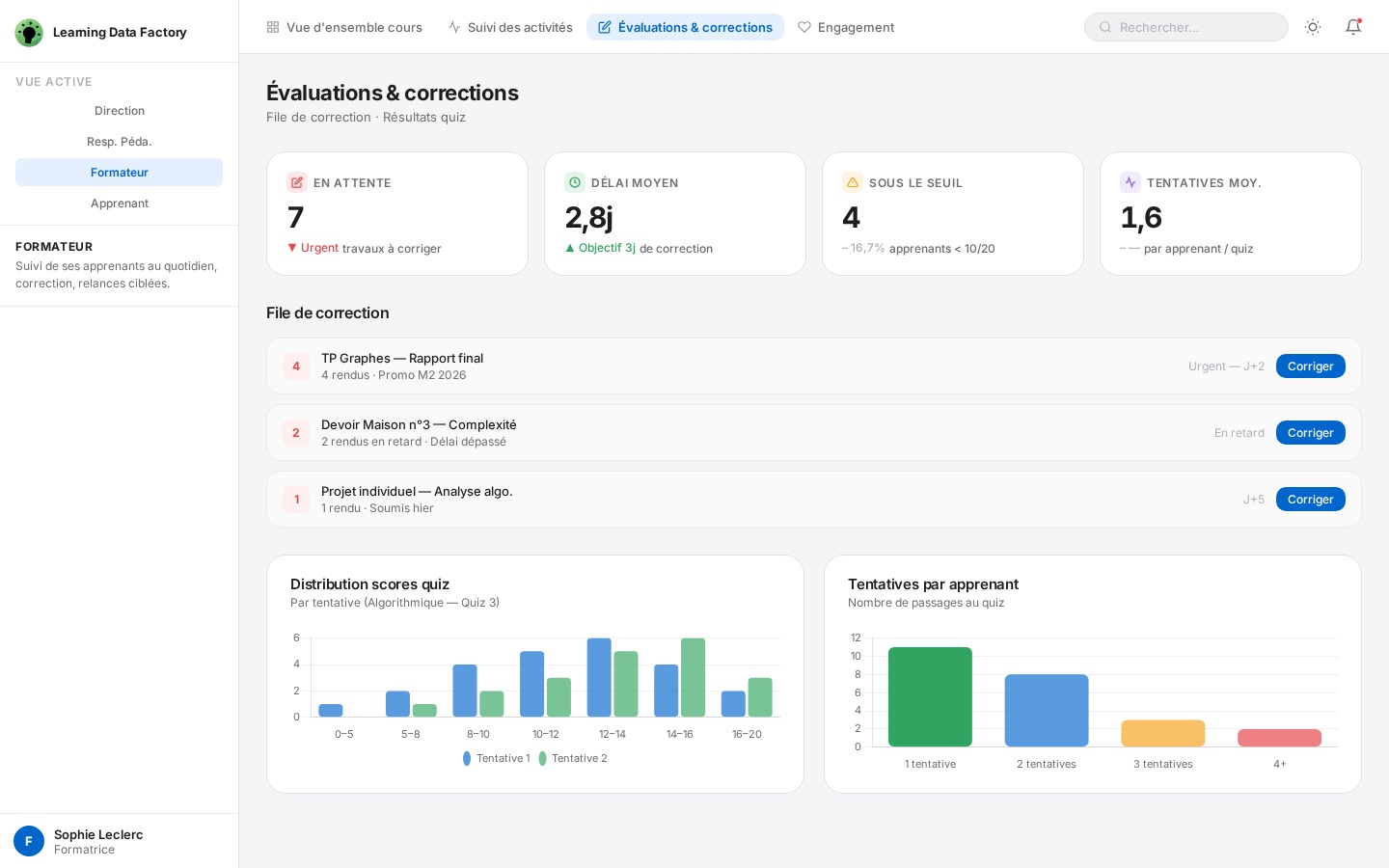Click the pencil icon on En attente card
This screenshot has height=868, width=1389.
[x=297, y=182]
